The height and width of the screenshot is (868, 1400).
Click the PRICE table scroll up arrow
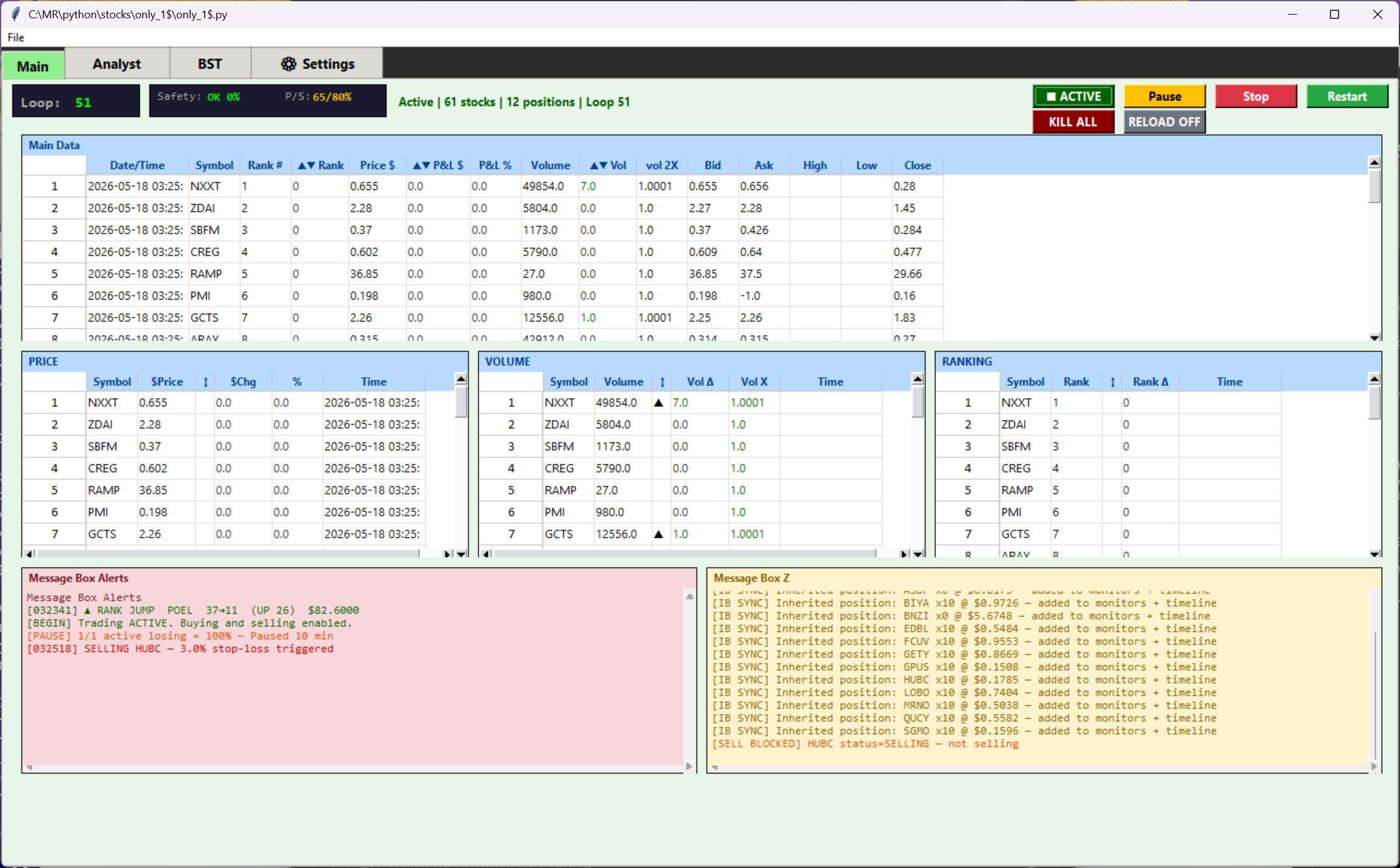(461, 379)
